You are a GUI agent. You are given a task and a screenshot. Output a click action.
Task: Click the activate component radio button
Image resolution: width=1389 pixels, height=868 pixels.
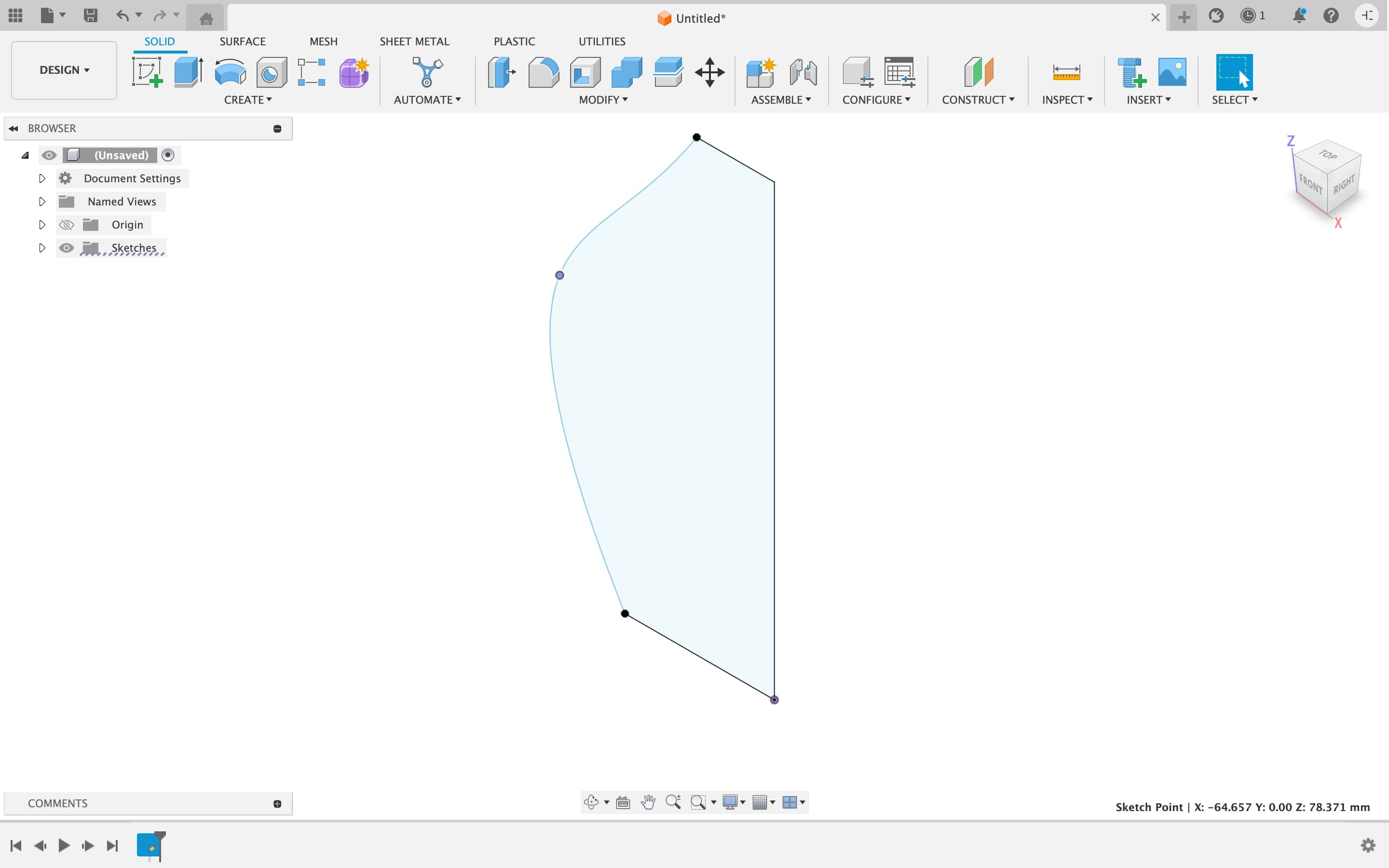[168, 155]
